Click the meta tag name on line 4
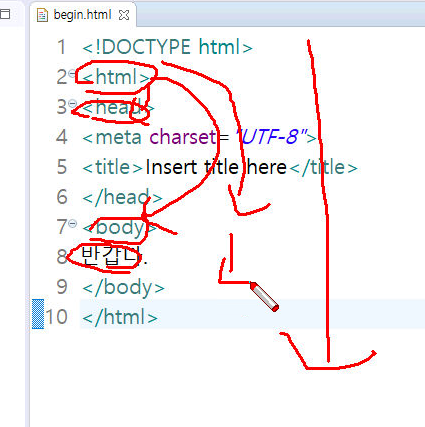The height and width of the screenshot is (427, 425). pos(118,137)
